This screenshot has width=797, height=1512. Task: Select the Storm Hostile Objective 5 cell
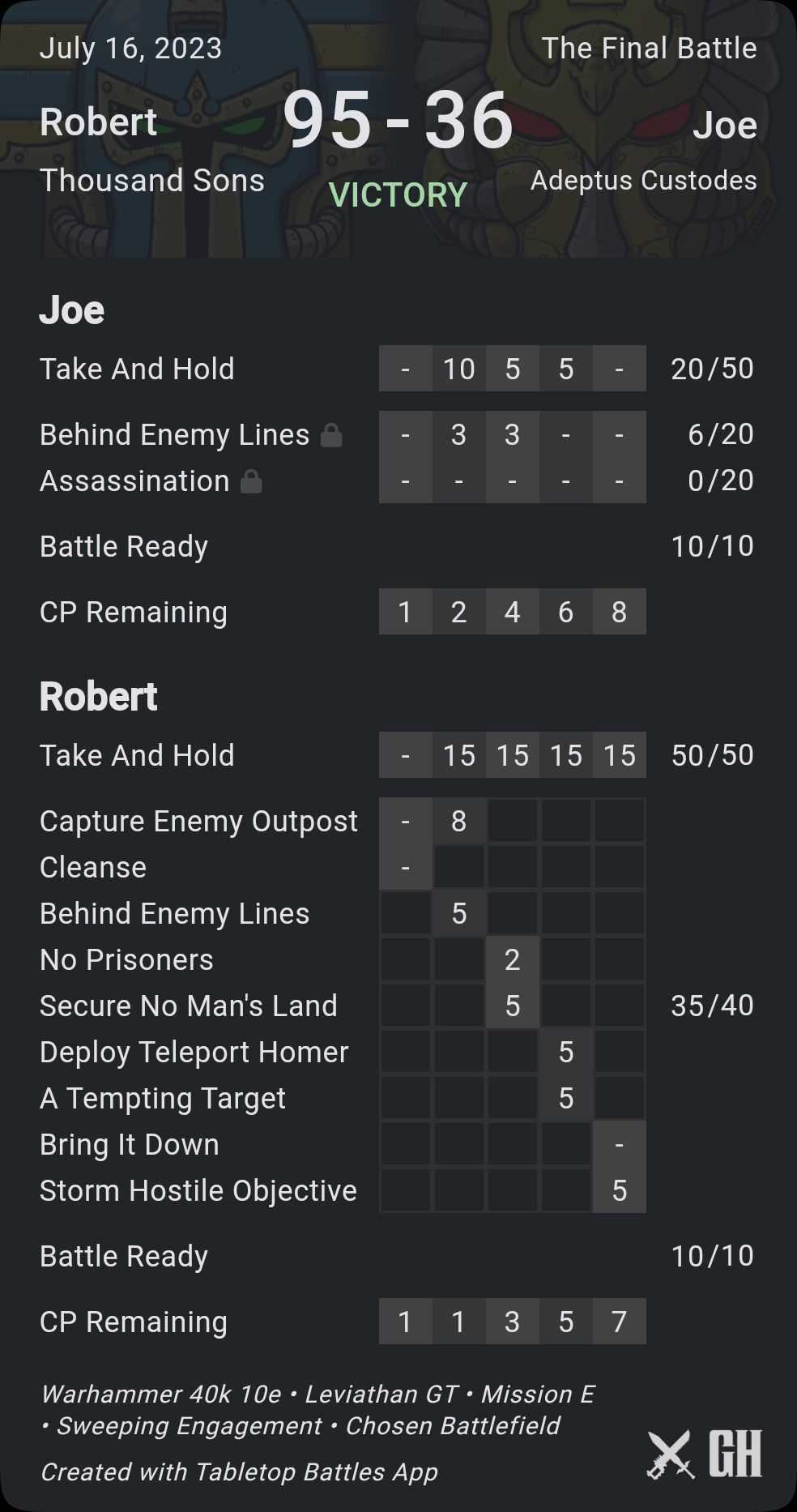pos(619,1191)
